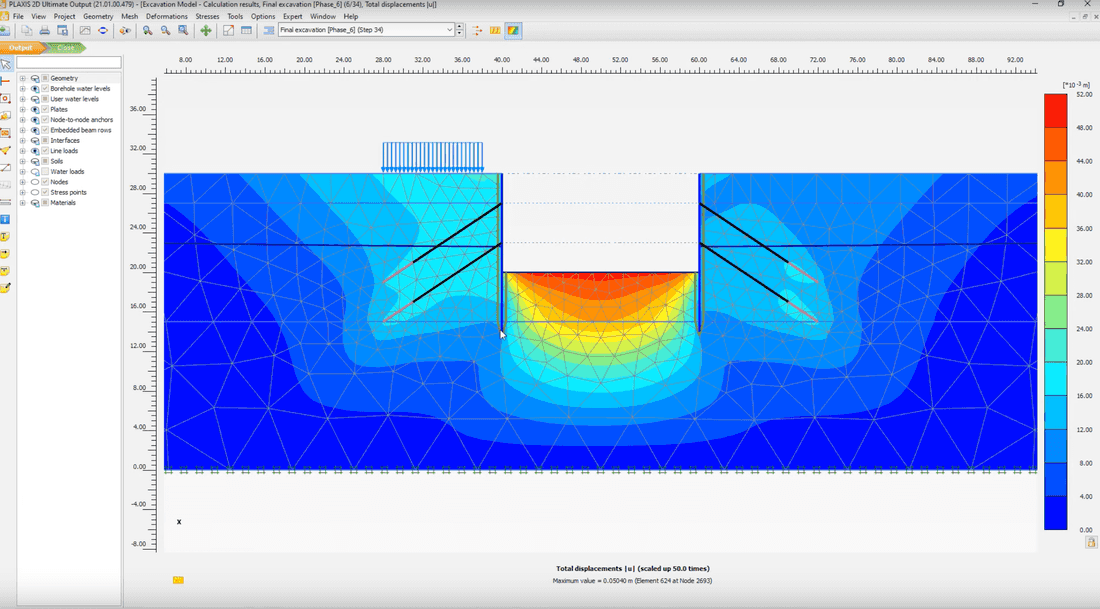Expand the User water levels tree node
This screenshot has height=609, width=1100.
point(22,99)
